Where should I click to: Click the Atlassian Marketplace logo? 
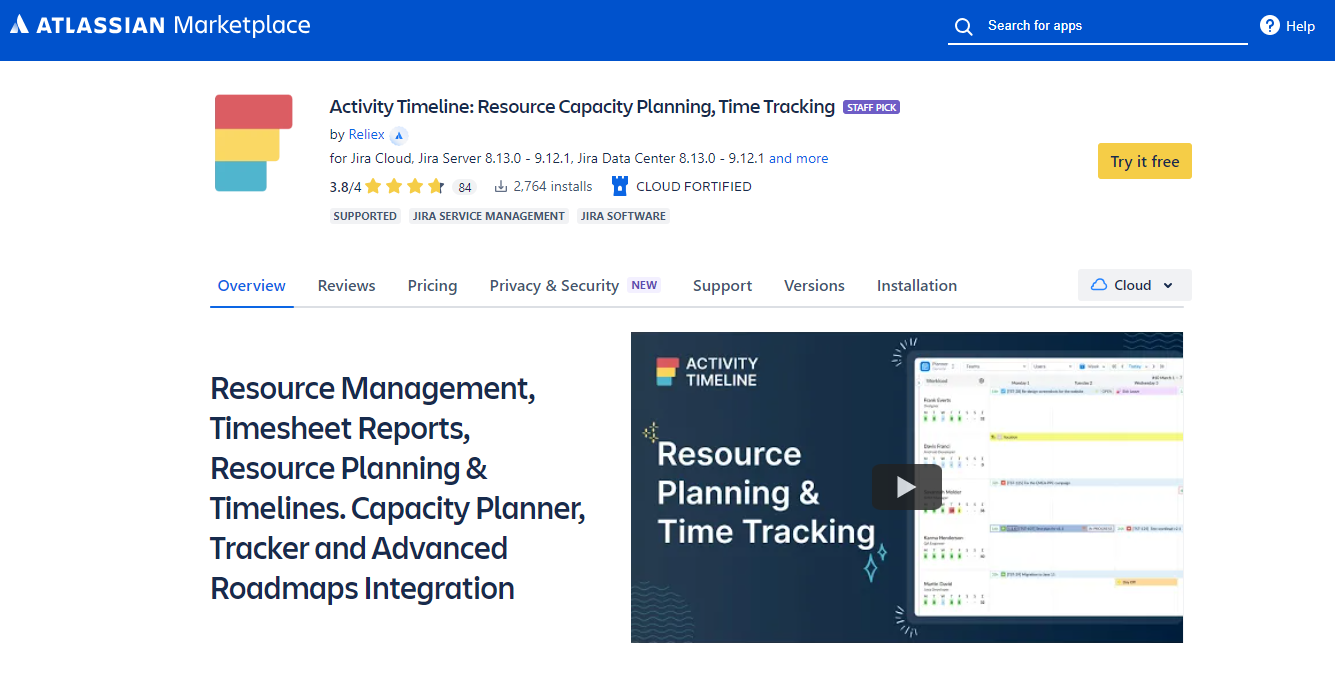[160, 25]
